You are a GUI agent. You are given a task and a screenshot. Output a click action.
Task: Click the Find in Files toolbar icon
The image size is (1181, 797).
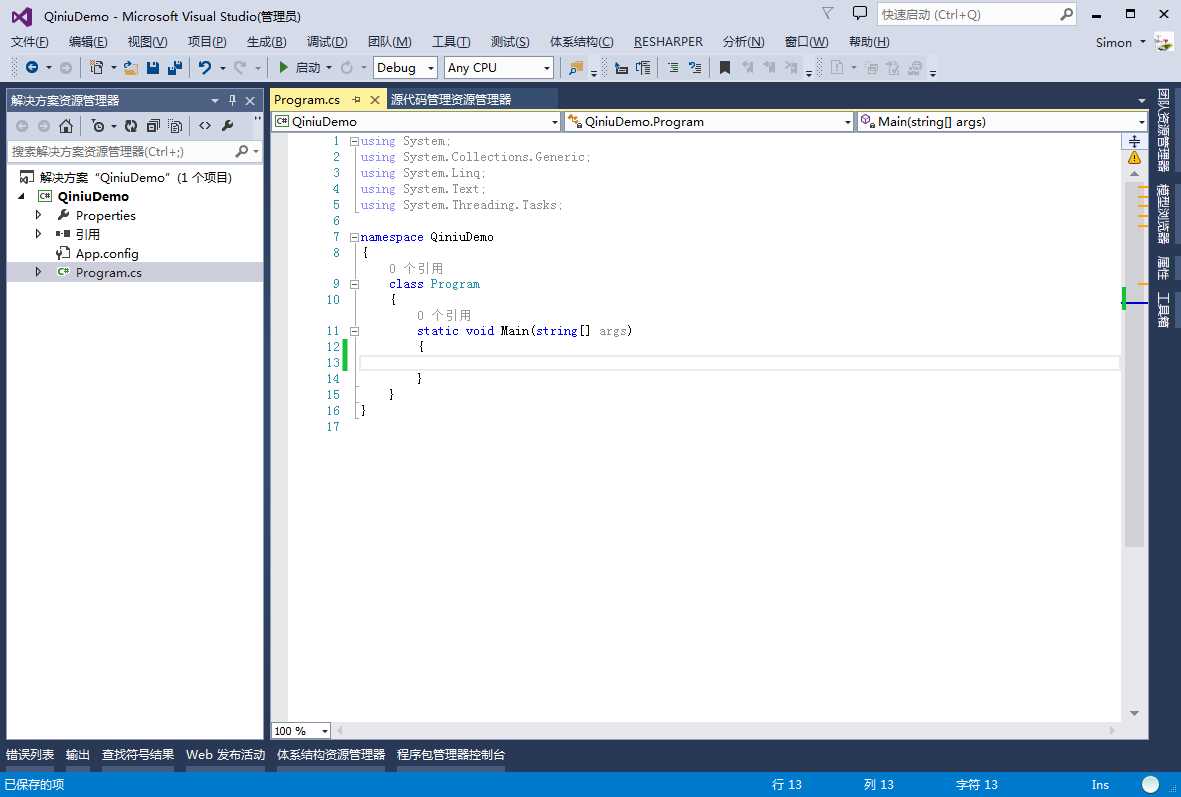pyautogui.click(x=575, y=68)
